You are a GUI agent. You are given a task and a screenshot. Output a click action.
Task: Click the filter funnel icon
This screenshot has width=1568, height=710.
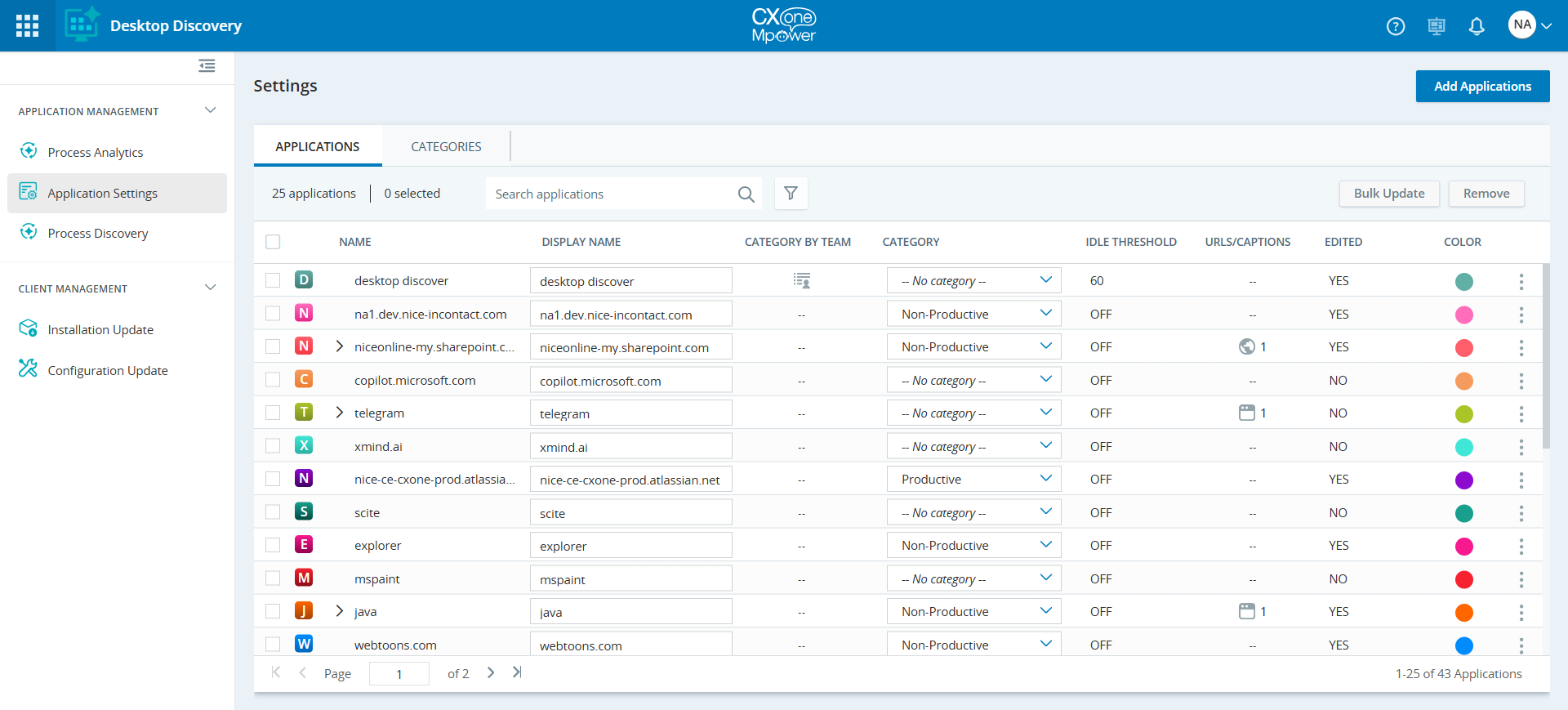pos(791,194)
